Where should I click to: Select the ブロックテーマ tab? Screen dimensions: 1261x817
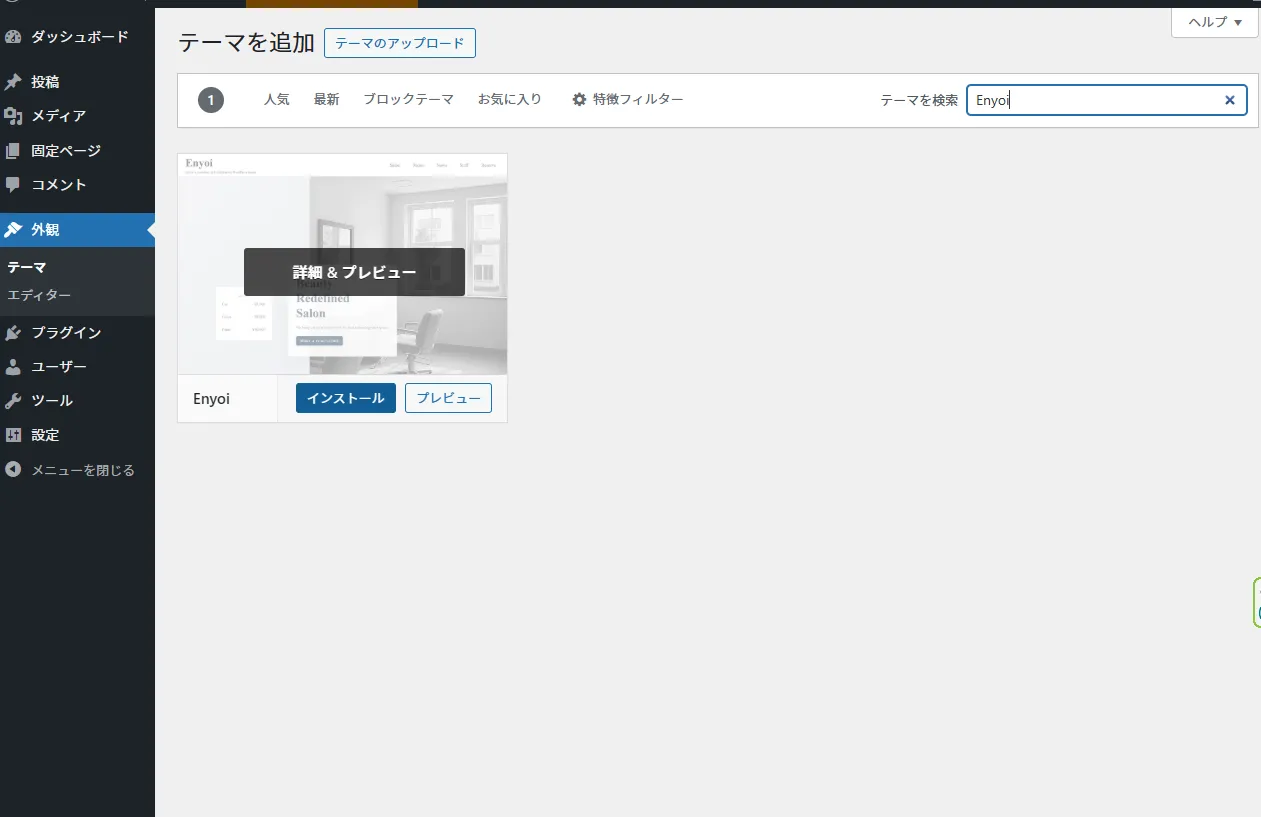tap(408, 100)
